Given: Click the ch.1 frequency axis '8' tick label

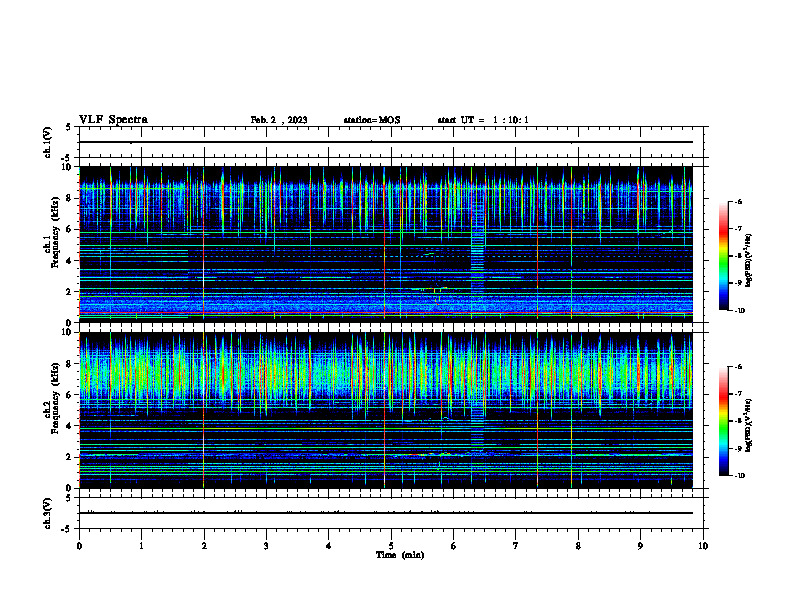Looking at the screenshot, I should [70, 198].
